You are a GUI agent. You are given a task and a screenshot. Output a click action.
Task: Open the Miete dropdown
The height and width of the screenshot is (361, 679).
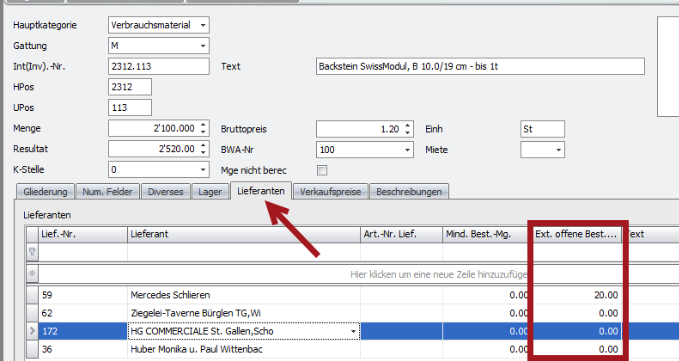pos(559,150)
